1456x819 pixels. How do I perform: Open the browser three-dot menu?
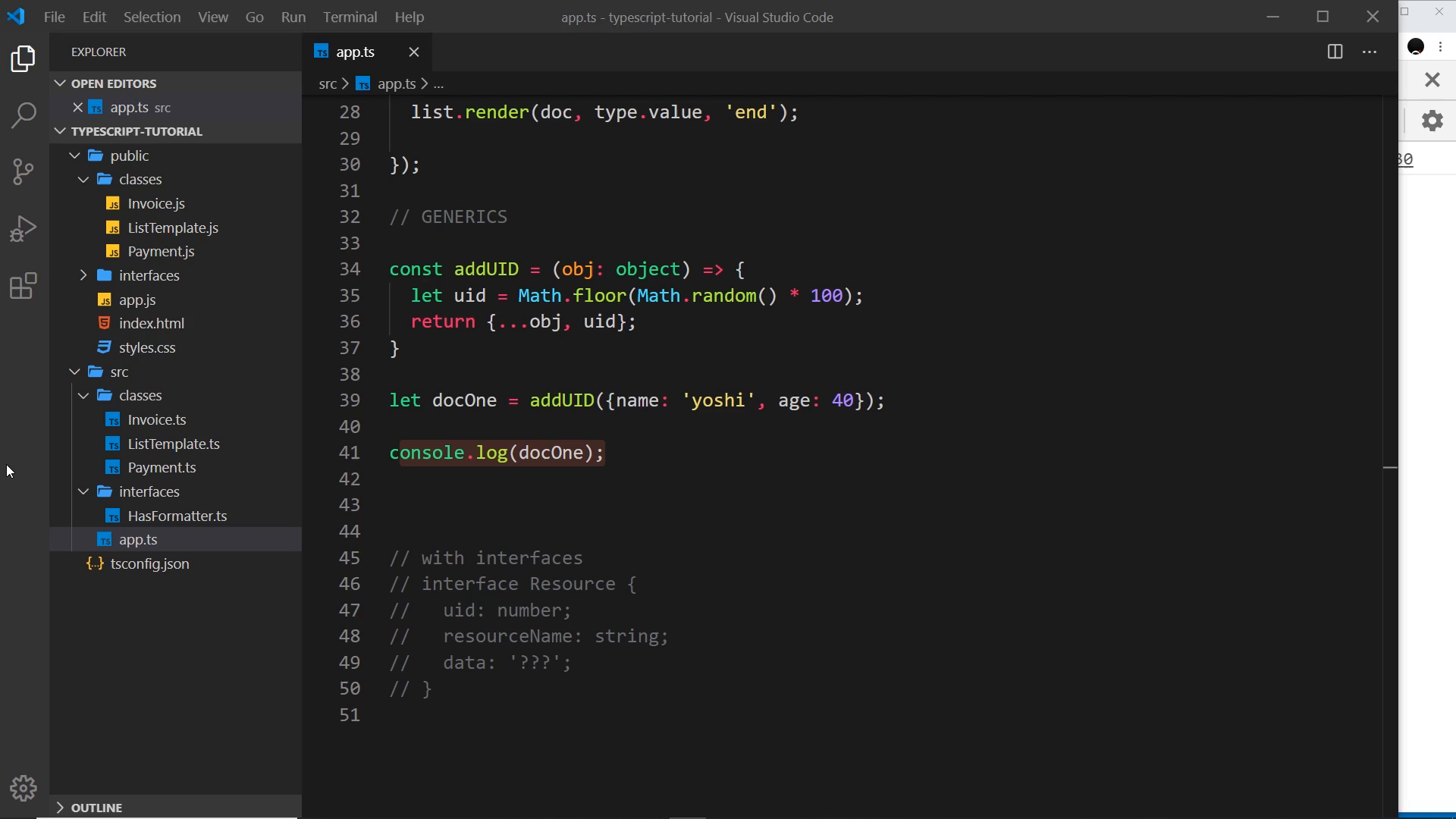(1441, 47)
